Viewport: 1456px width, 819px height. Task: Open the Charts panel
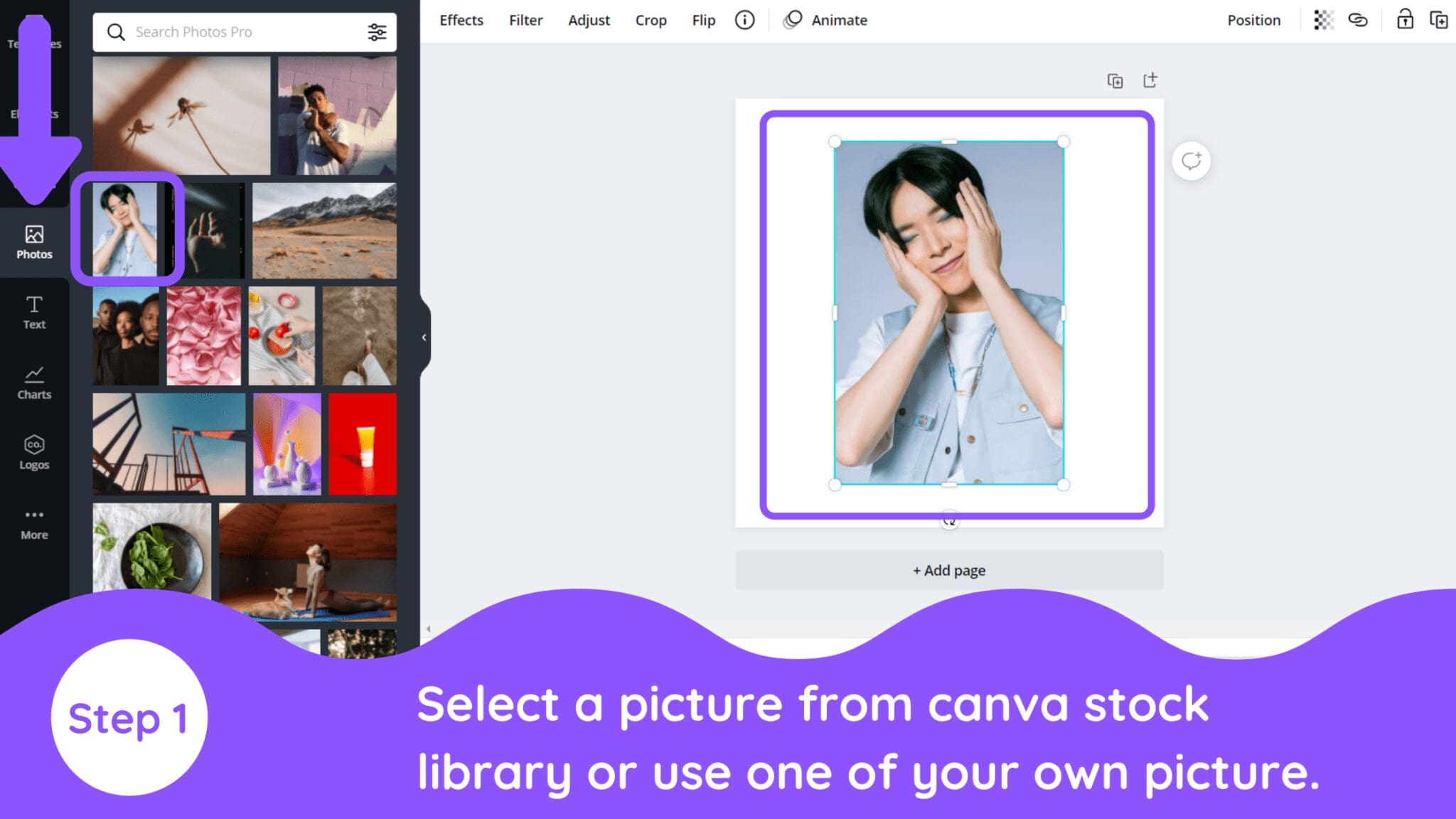[33, 382]
